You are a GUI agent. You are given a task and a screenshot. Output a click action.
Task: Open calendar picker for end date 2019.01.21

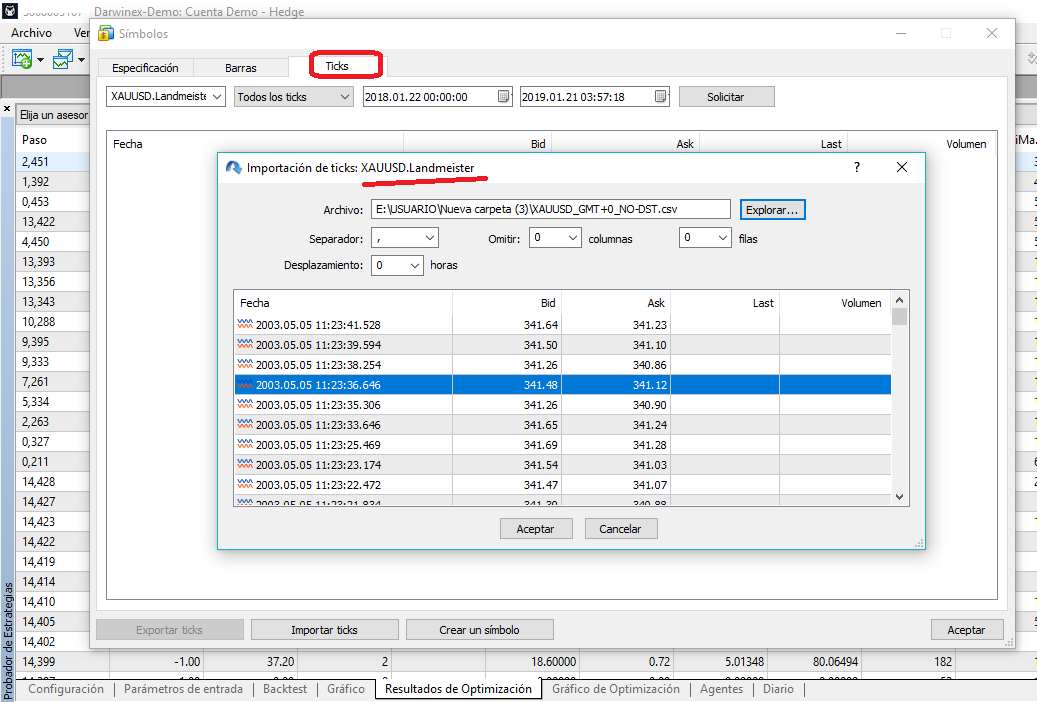point(661,97)
